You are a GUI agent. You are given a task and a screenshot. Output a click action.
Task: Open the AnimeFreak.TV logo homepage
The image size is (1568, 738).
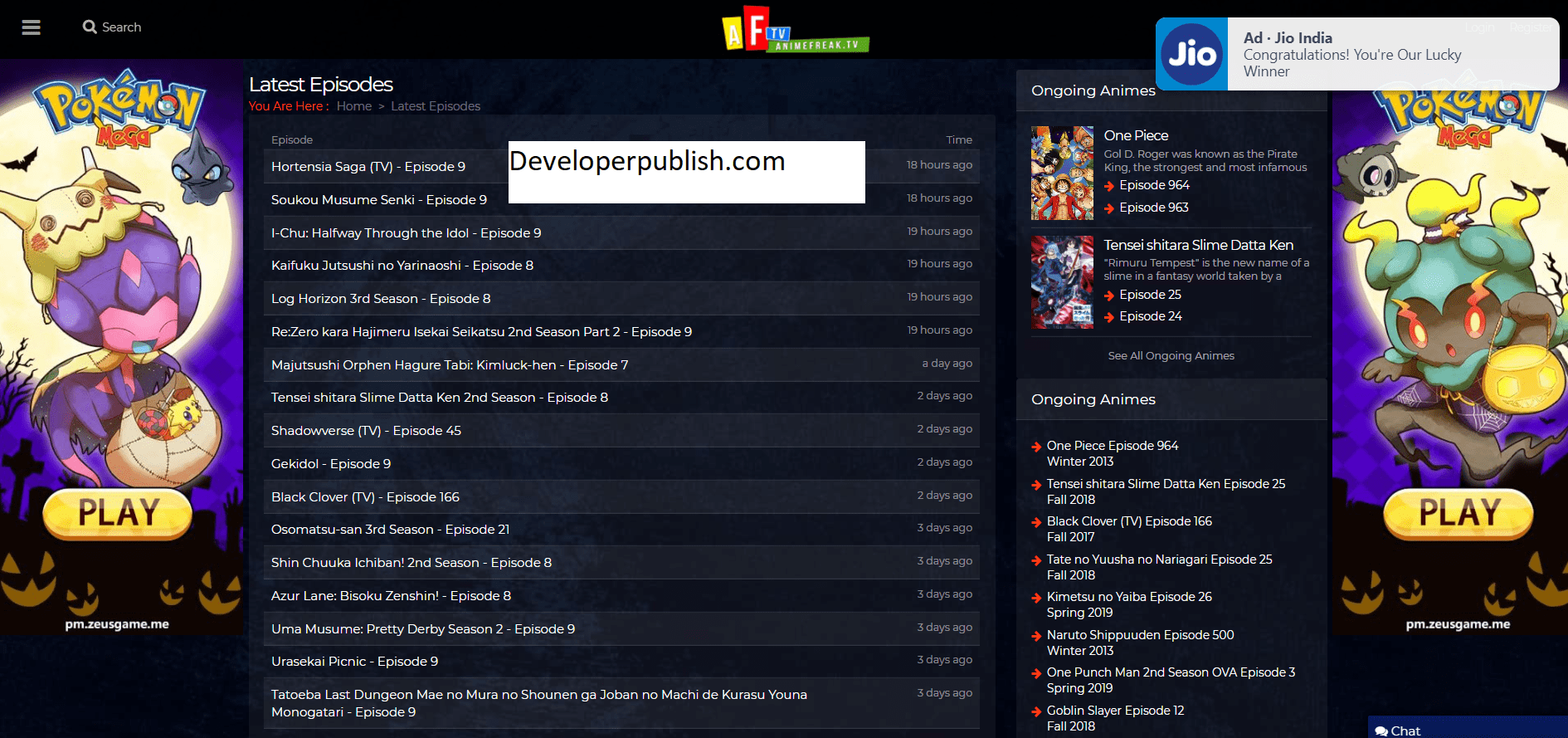[795, 29]
